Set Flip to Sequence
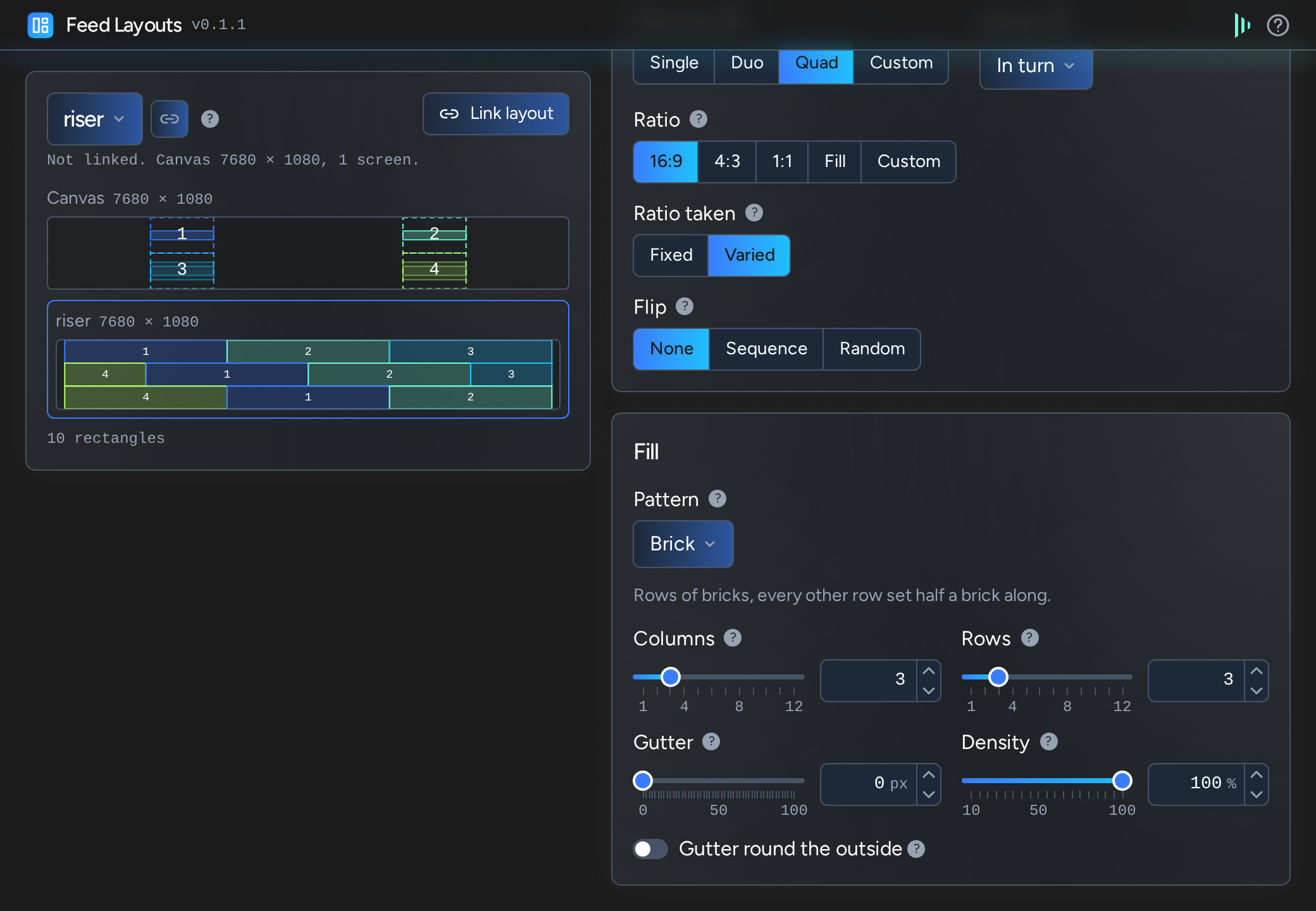Viewport: 1316px width, 911px height. [x=766, y=349]
